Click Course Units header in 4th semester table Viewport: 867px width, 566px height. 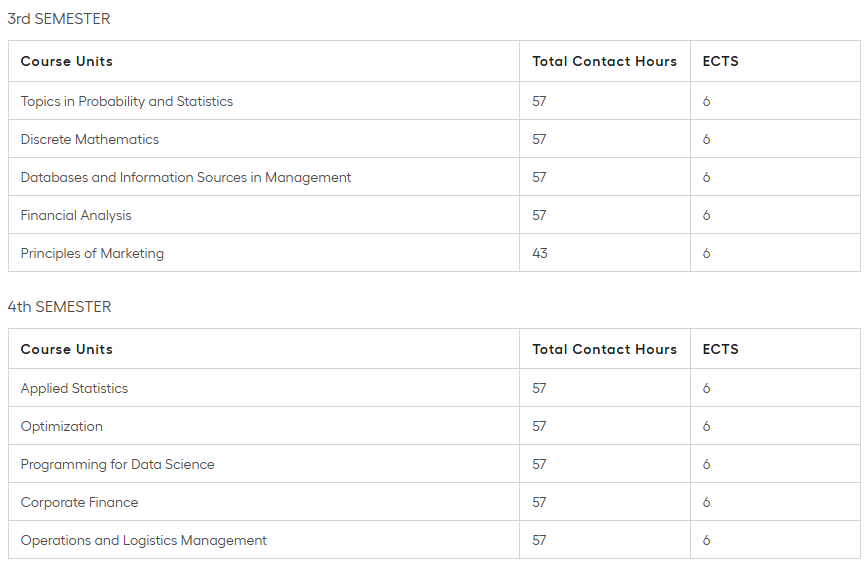67,349
